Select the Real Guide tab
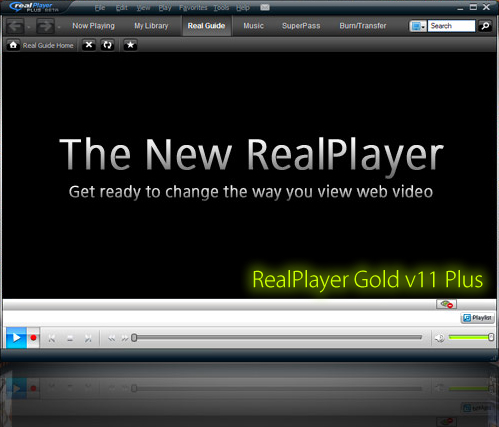 coord(206,26)
